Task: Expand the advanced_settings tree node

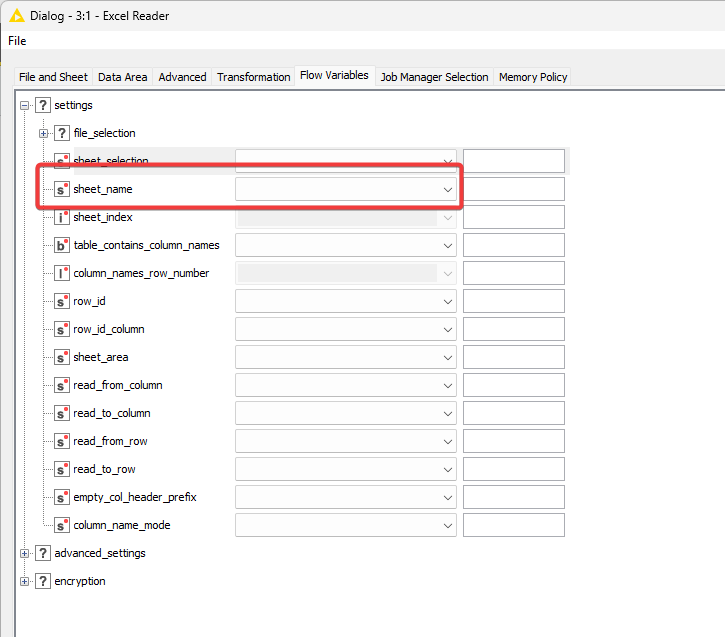Action: [x=25, y=553]
